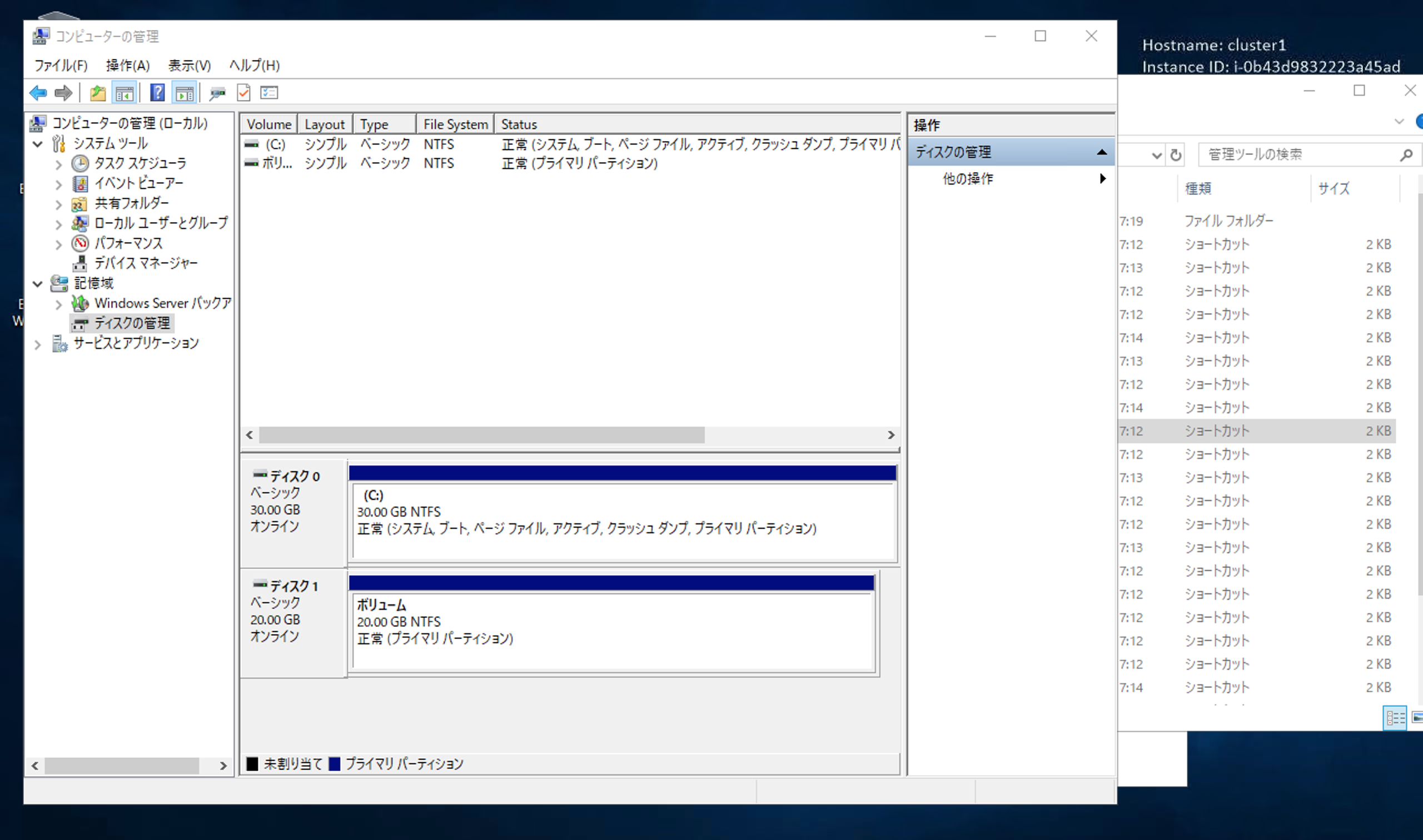
Task: Open Event Viewer node in tree
Action: click(138, 183)
